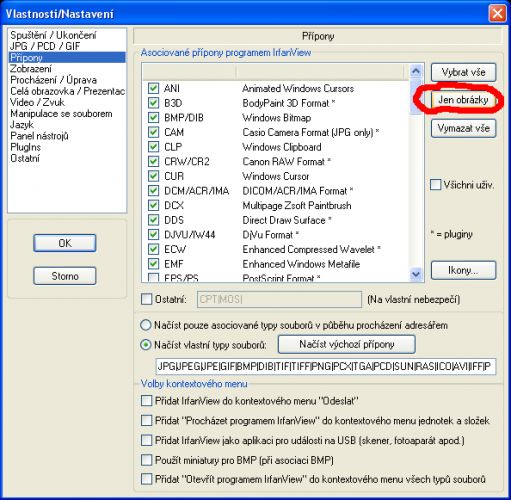Confirm settings with the OK button
Screen dimensions: 511x500
pyautogui.click(x=65, y=243)
